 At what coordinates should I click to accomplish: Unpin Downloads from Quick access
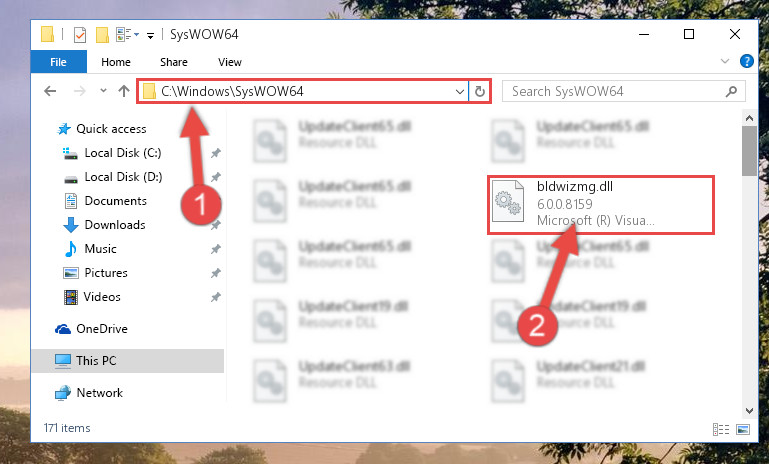pyautogui.click(x=215, y=225)
